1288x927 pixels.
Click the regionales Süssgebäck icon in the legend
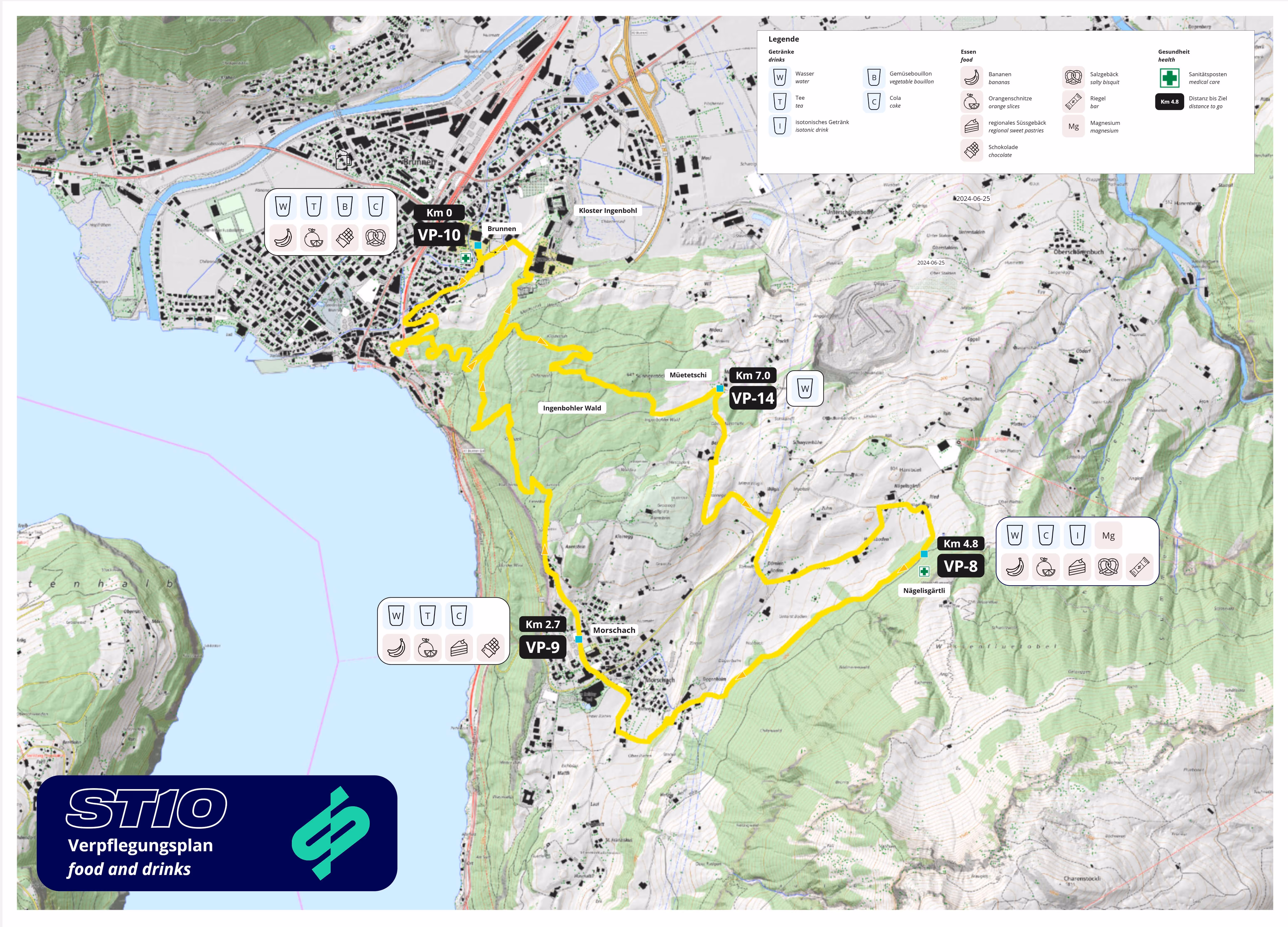click(x=972, y=126)
